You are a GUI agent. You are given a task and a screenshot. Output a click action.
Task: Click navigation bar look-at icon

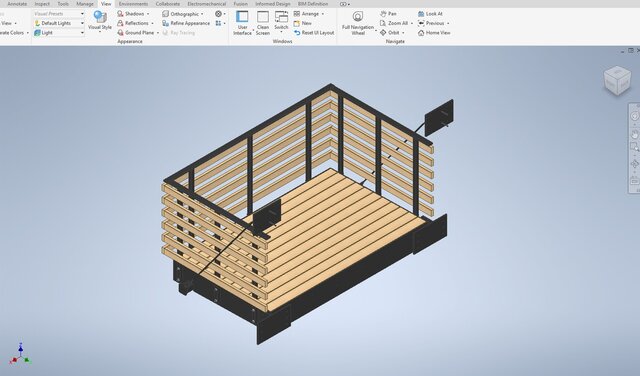coord(634,180)
